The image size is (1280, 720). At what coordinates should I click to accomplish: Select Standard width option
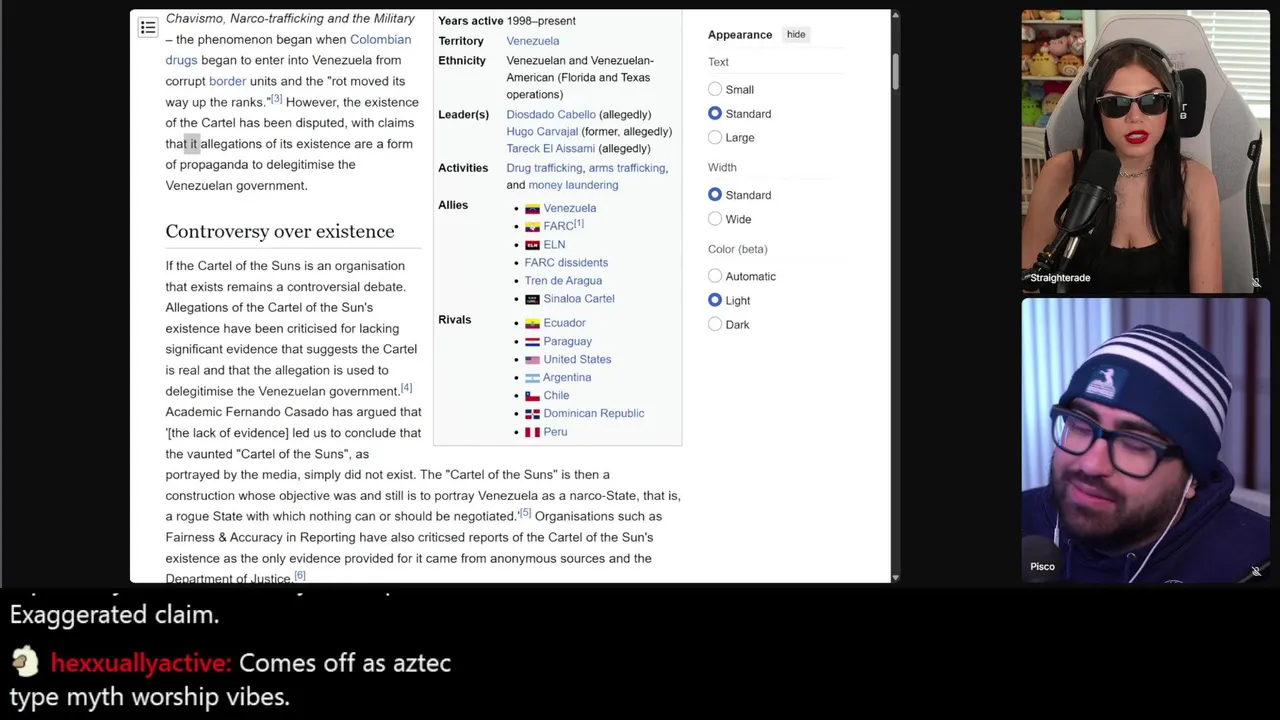(x=715, y=194)
